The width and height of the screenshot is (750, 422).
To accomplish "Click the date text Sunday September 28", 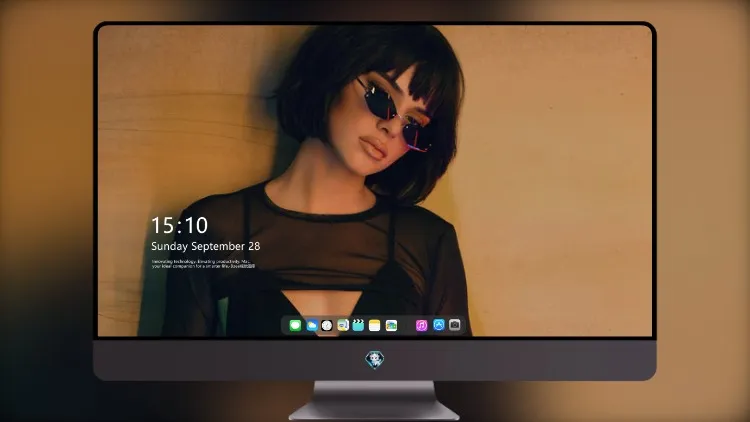I will [x=206, y=246].
